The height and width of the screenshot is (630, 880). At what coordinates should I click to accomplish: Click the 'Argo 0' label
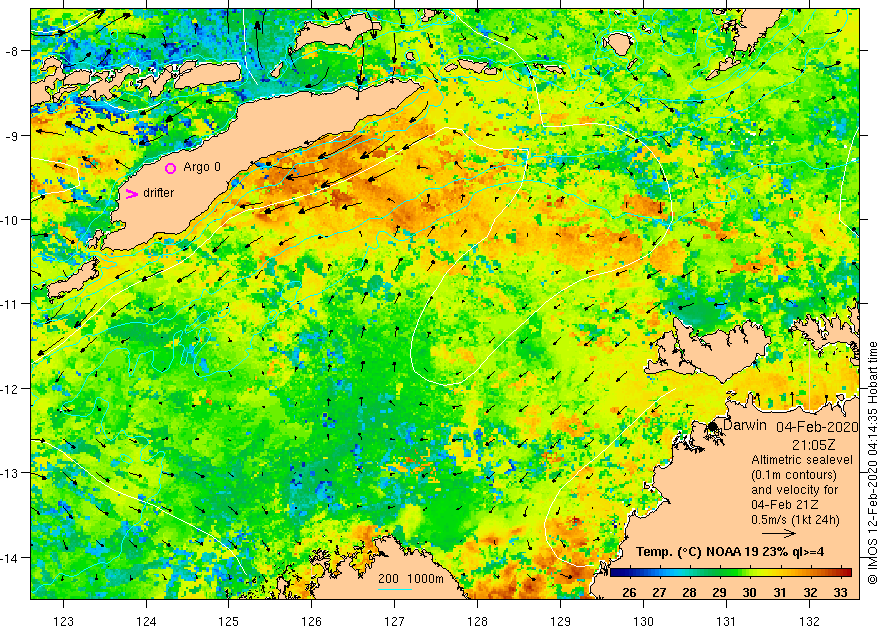tap(202, 167)
